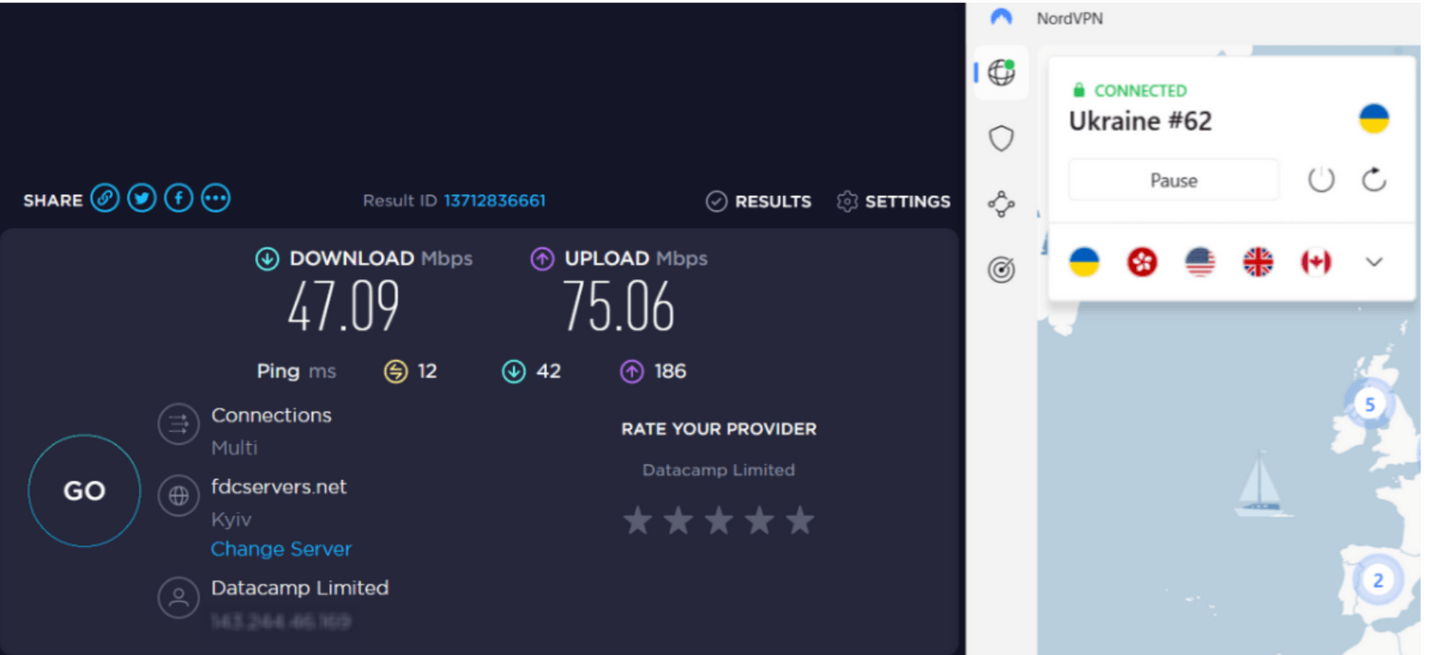Image resolution: width=1431 pixels, height=655 pixels.
Task: Click the server name fdcservers.net
Action: 279,487
